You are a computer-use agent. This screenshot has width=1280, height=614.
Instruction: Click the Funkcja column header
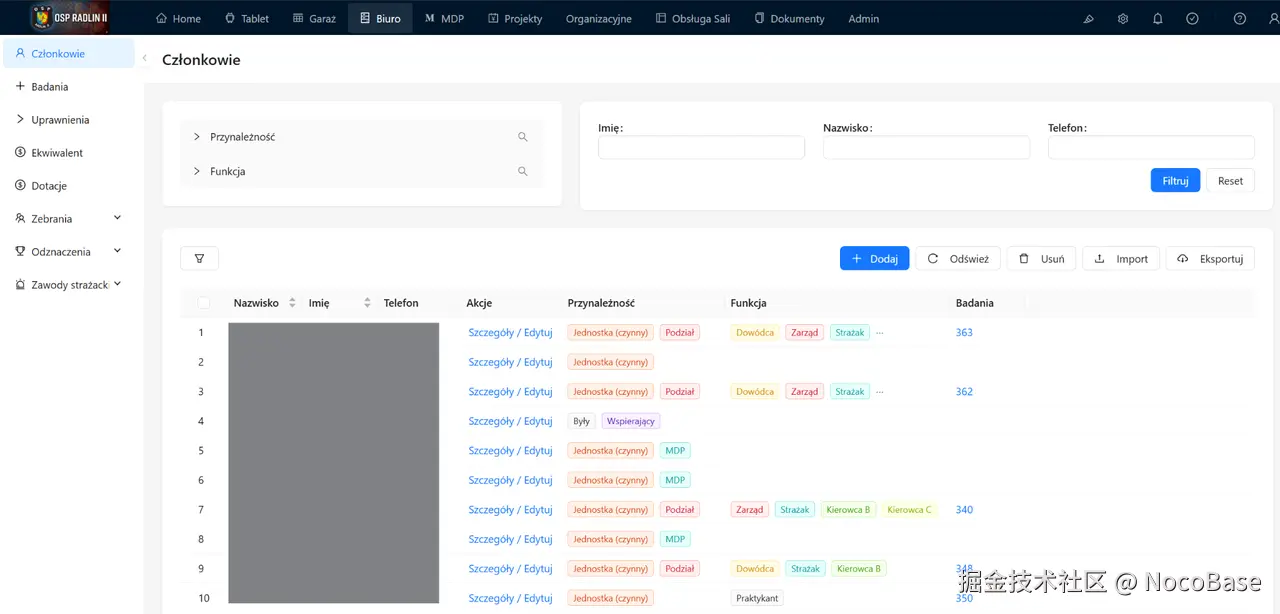748,303
